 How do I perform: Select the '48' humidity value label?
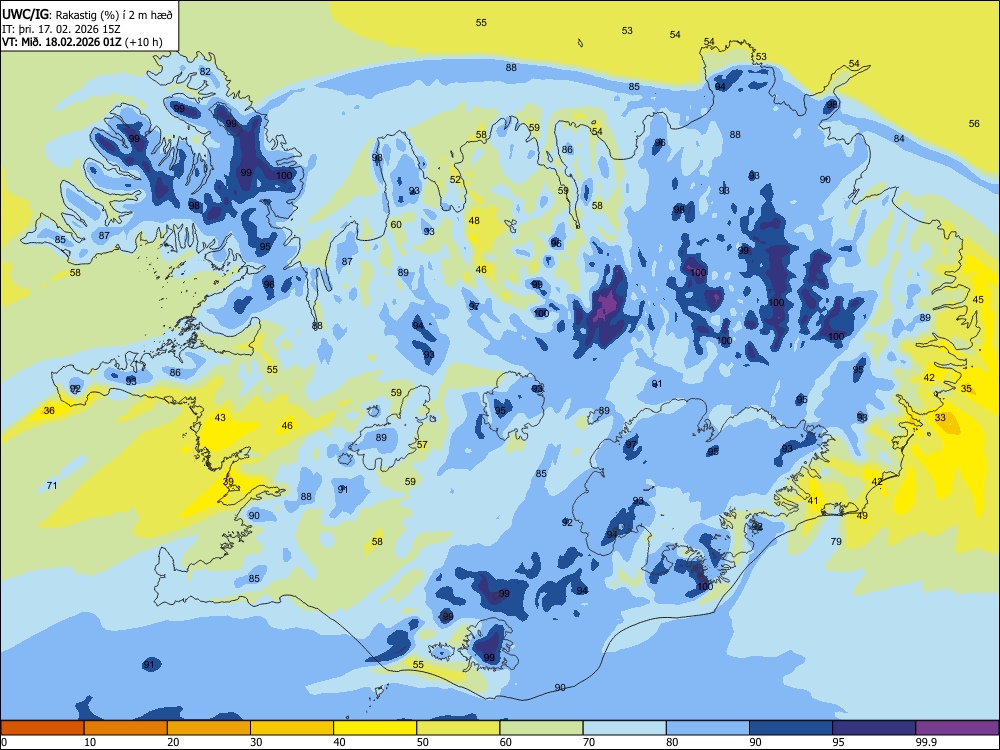click(474, 221)
